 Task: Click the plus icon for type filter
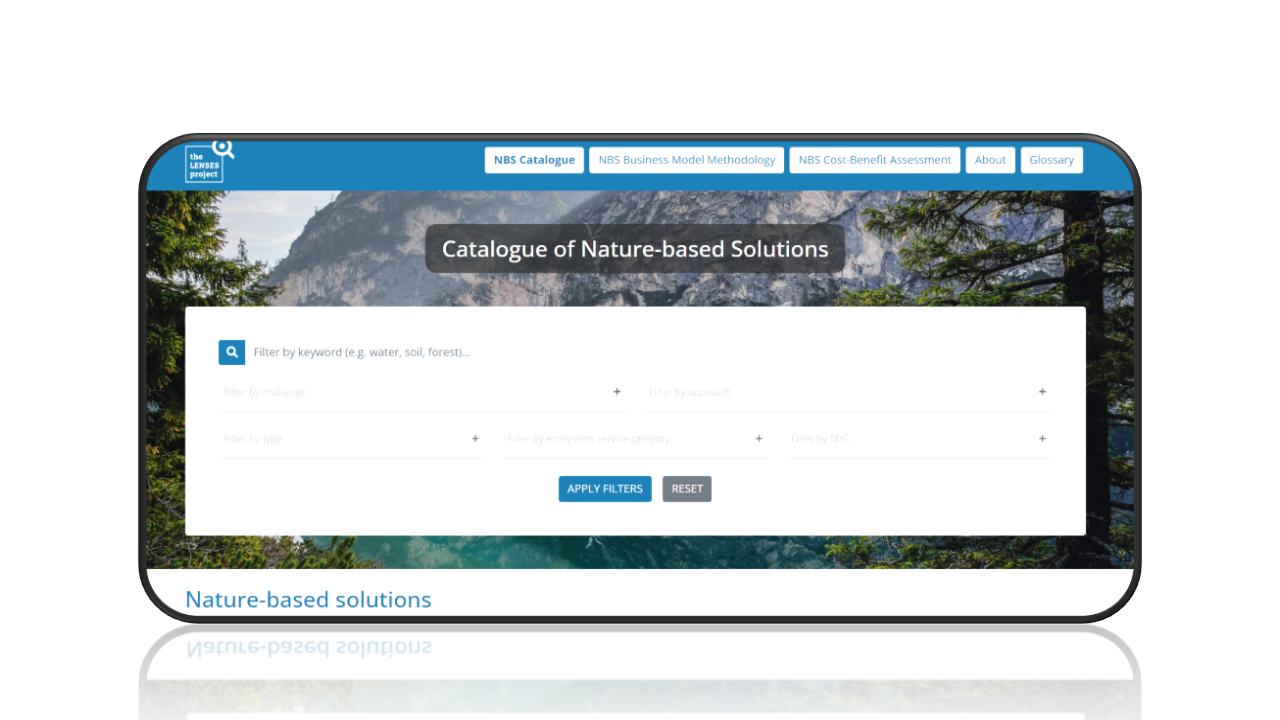[x=475, y=439]
